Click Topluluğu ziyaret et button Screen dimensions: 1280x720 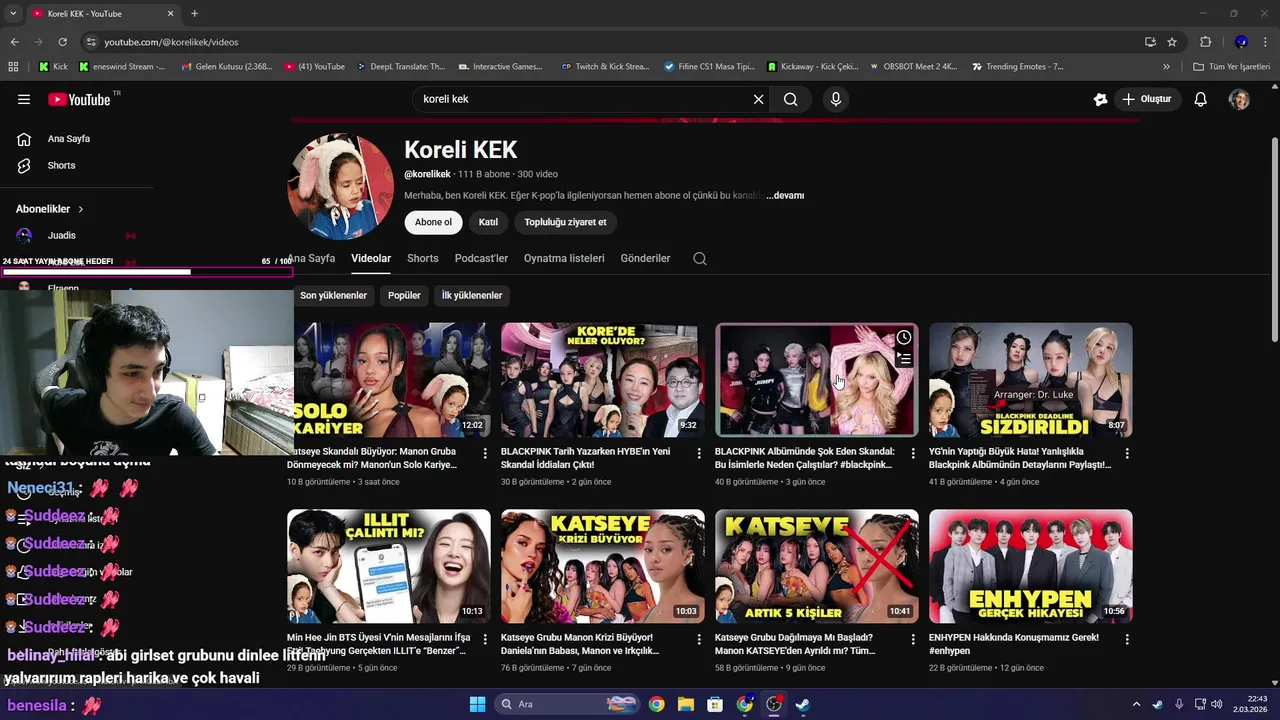pyautogui.click(x=565, y=222)
